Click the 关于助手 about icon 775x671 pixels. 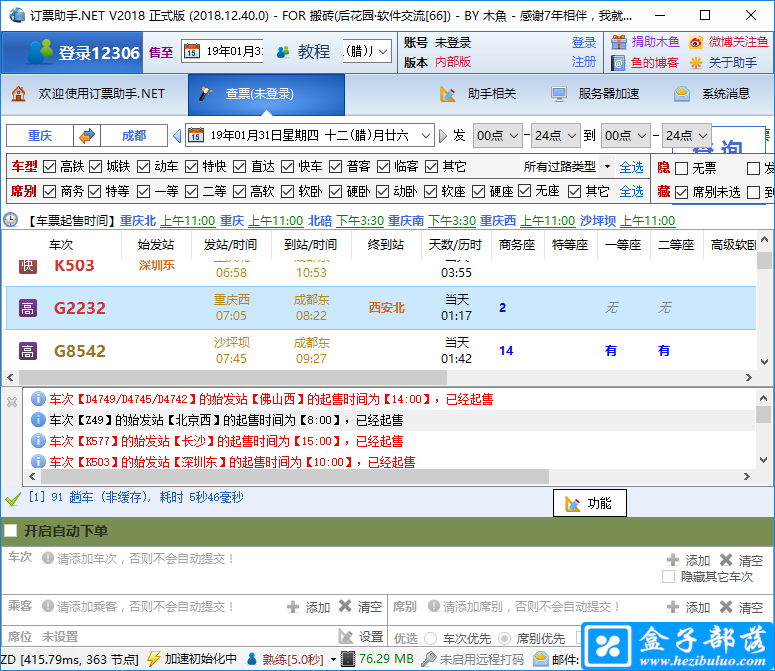696,62
